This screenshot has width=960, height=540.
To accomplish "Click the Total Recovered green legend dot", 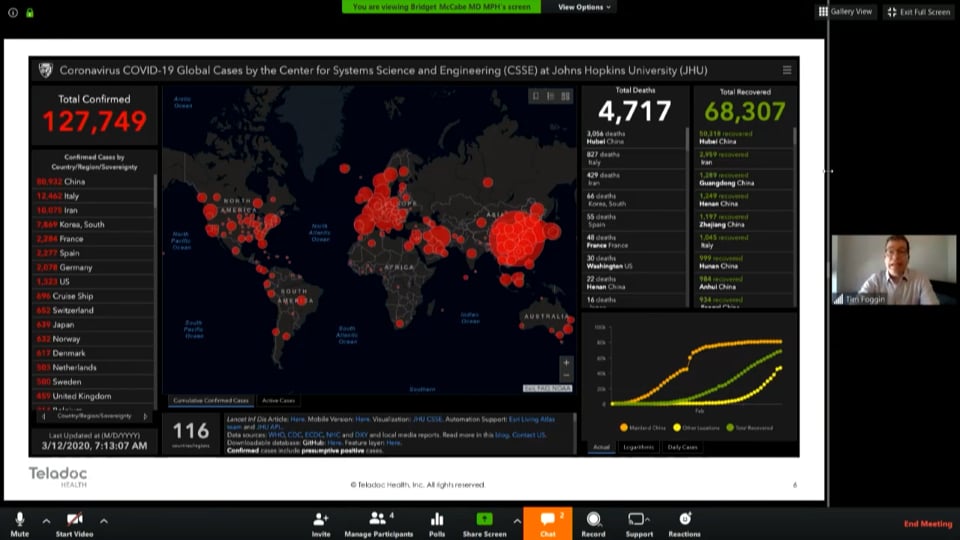I will tap(730, 427).
